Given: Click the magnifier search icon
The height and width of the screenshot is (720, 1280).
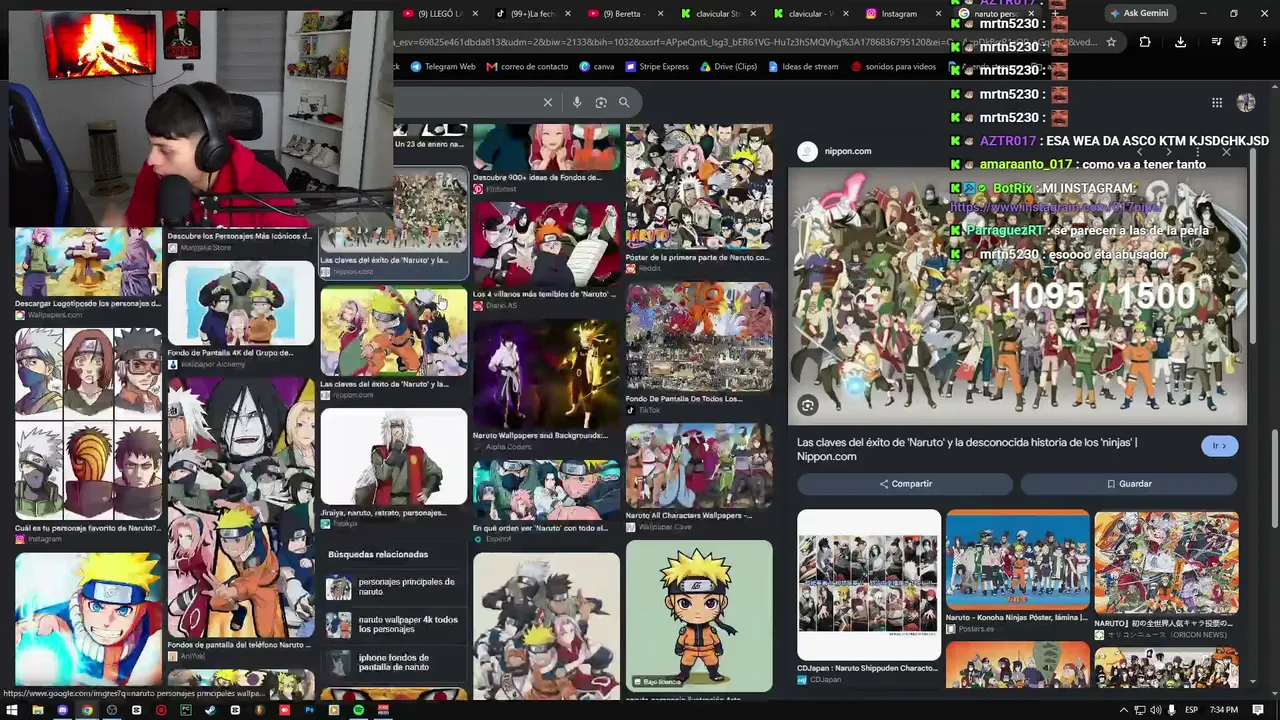Looking at the screenshot, I should coord(624,102).
